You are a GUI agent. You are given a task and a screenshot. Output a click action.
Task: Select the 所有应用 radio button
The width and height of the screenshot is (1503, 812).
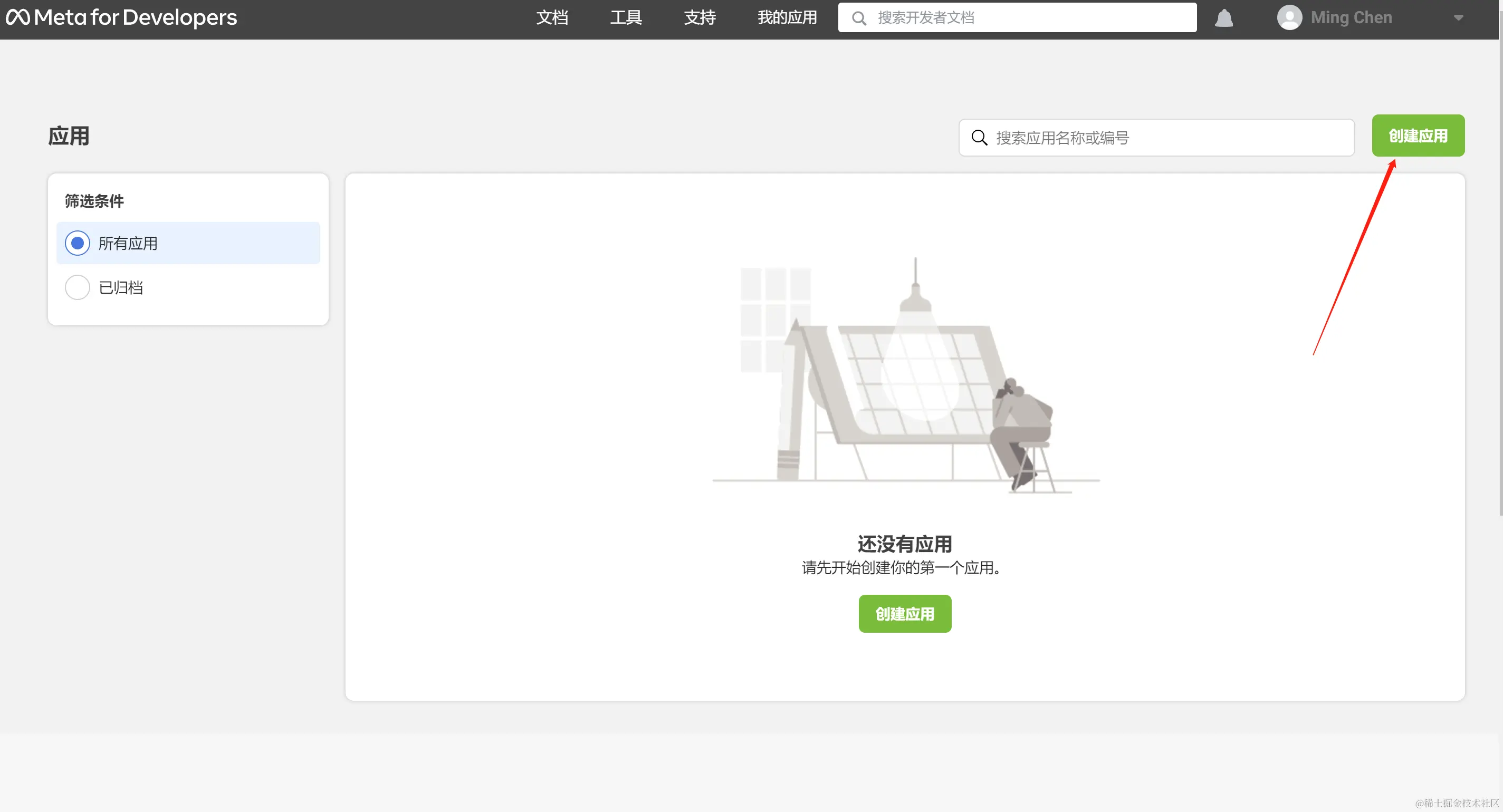pos(78,243)
